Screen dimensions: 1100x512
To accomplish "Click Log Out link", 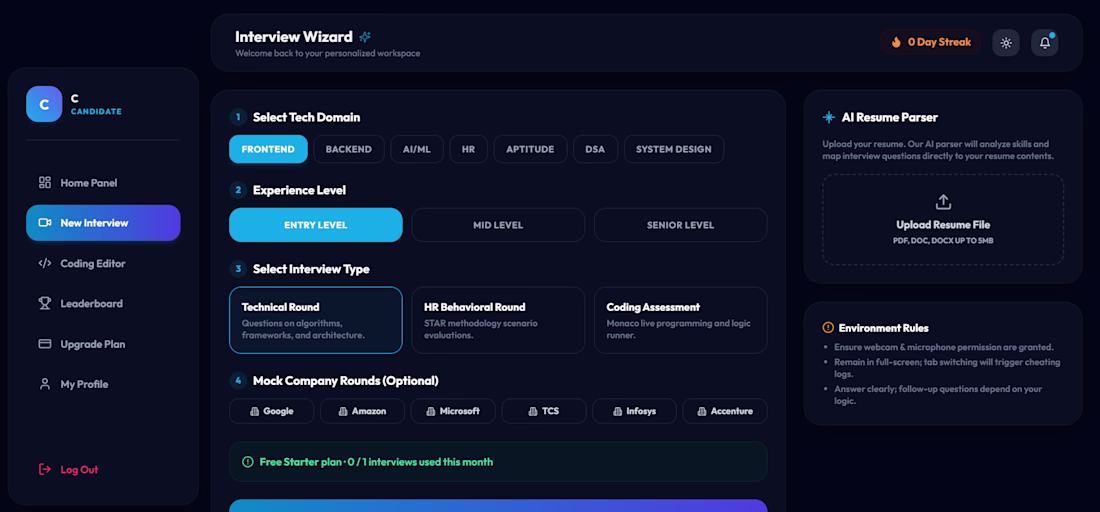I will [79, 470].
